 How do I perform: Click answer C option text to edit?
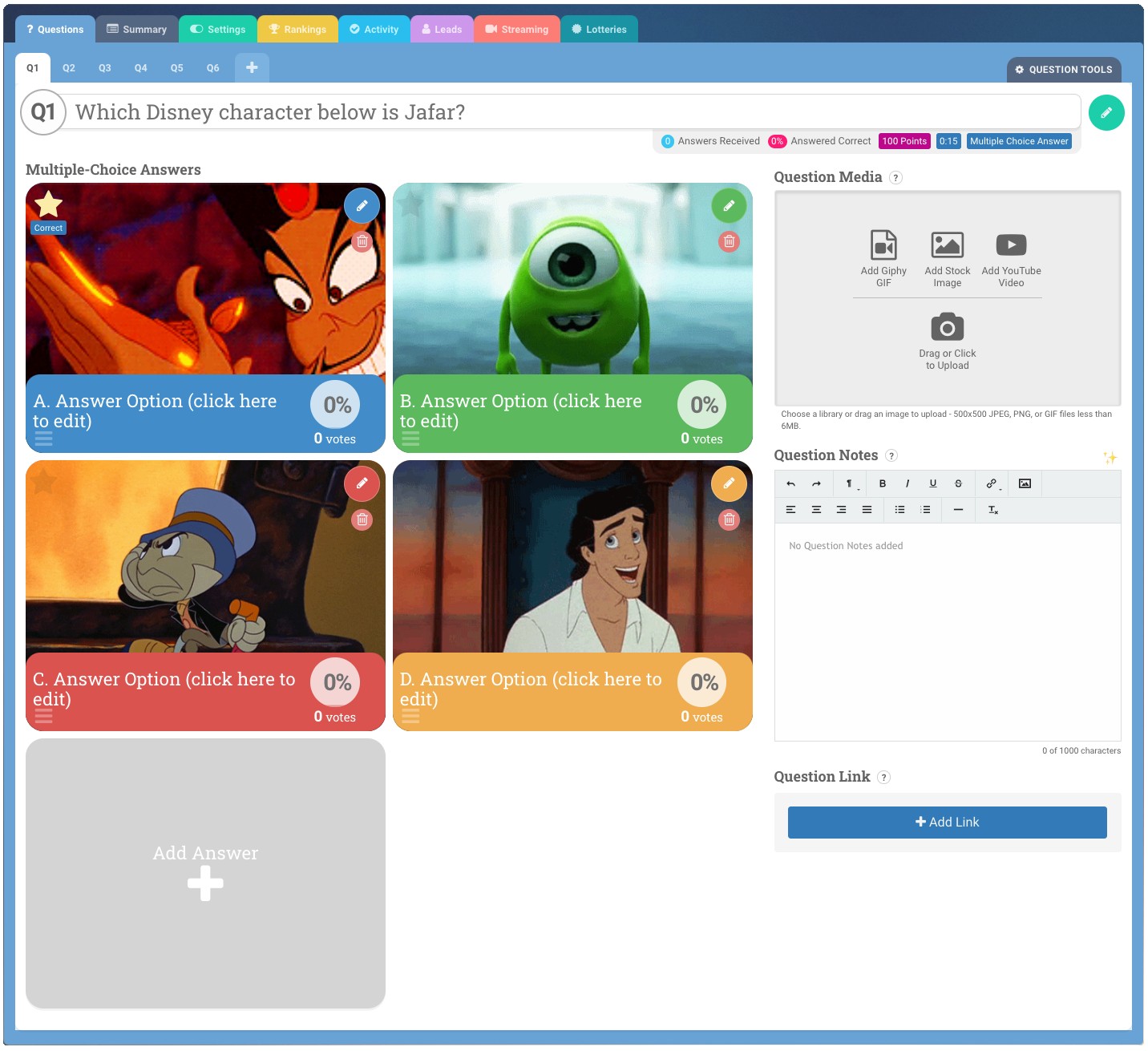(164, 689)
